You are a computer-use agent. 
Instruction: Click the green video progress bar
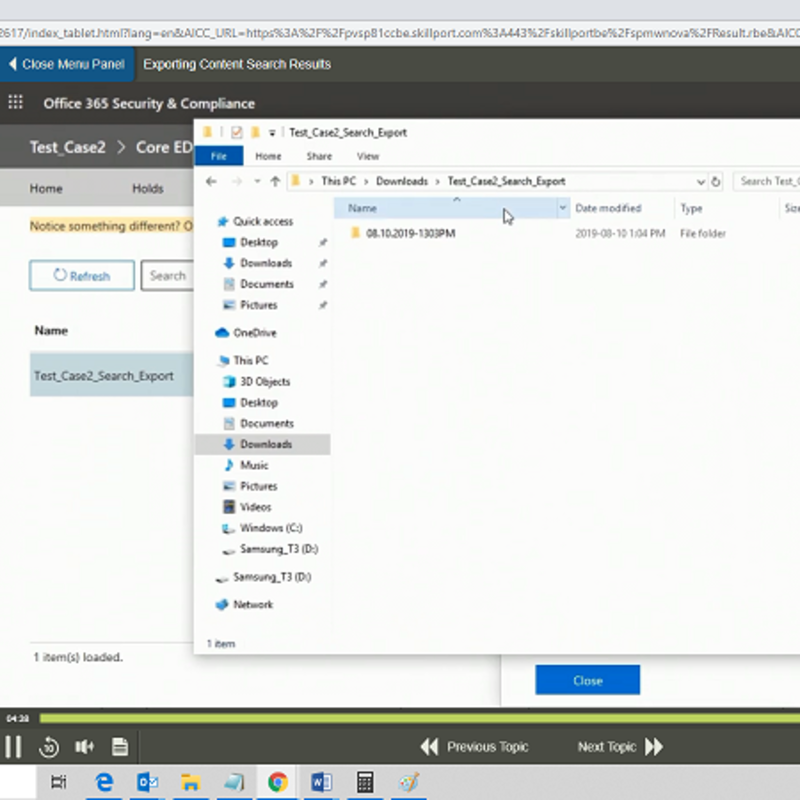(x=419, y=719)
